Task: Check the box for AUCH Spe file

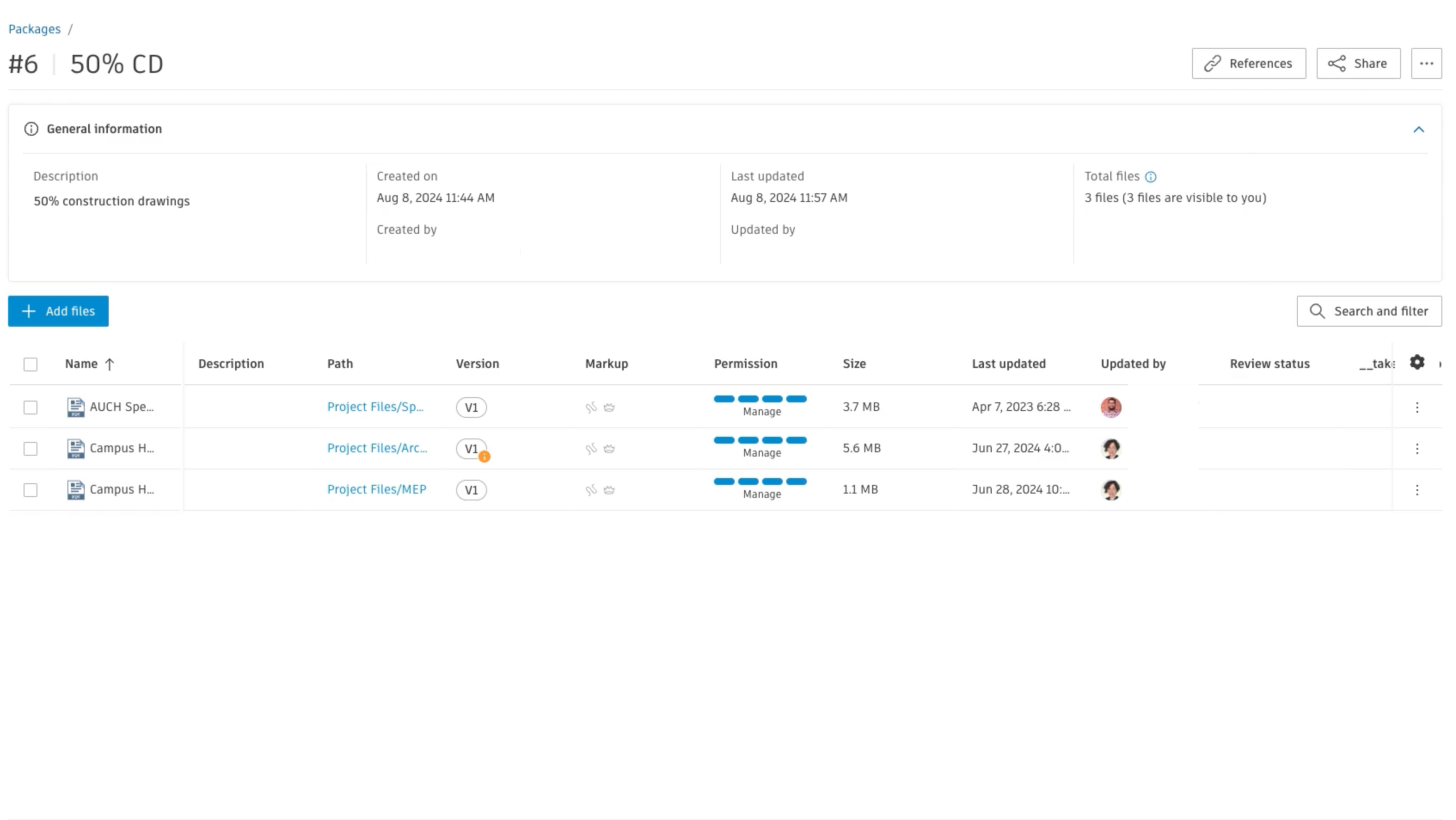Action: 30,407
